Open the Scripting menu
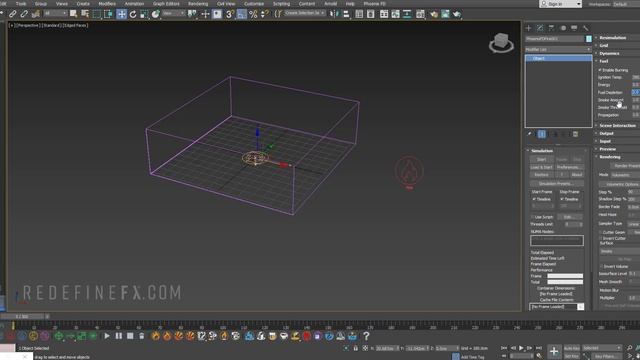The height and width of the screenshot is (360, 640). [281, 4]
